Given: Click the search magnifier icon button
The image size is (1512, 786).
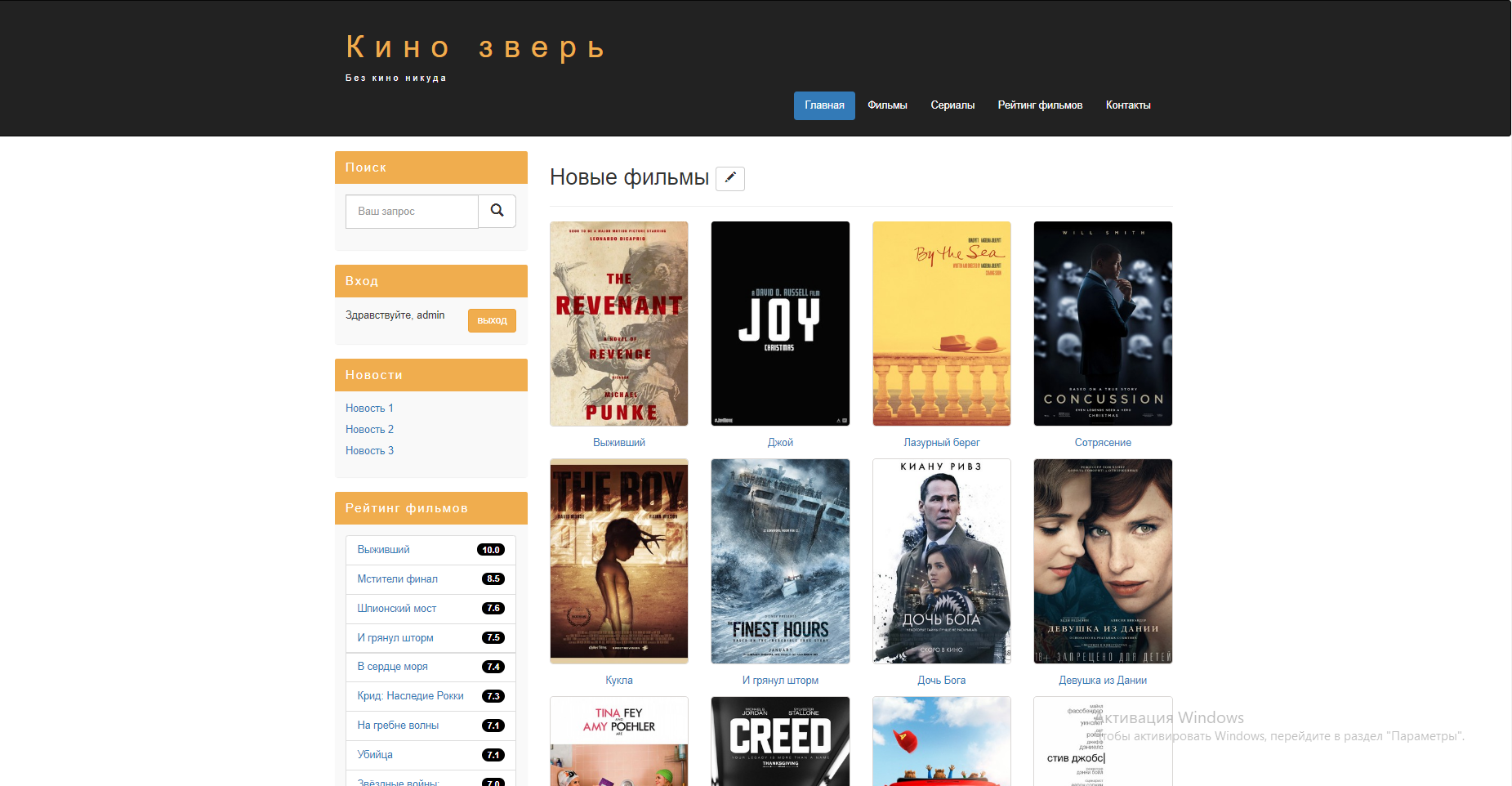Looking at the screenshot, I should [x=497, y=211].
